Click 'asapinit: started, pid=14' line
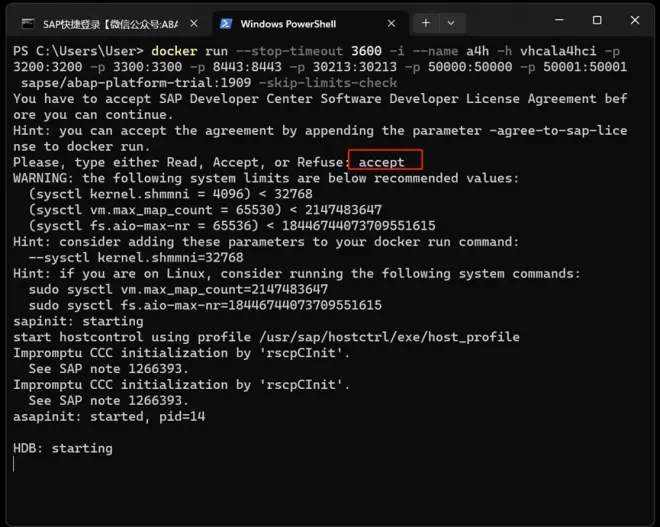The width and height of the screenshot is (660, 527). click(109, 417)
